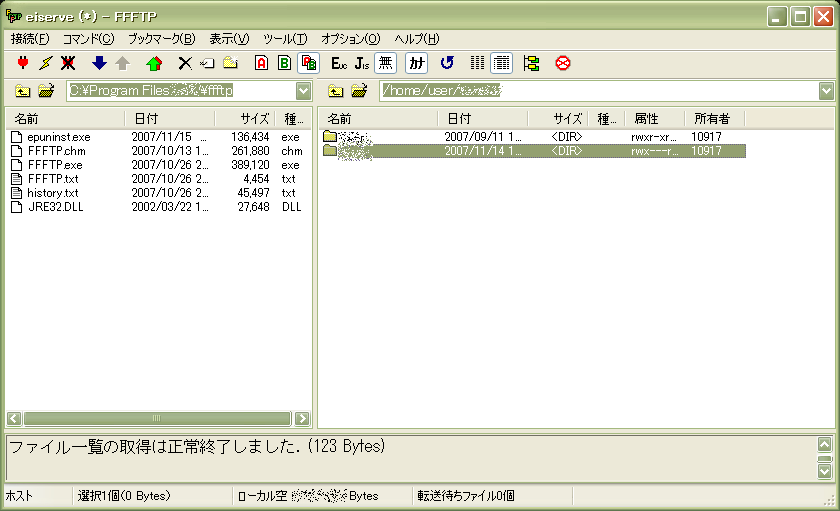This screenshot has width=840, height=511.
Task: Go to local parent folder icon
Action: 22,91
